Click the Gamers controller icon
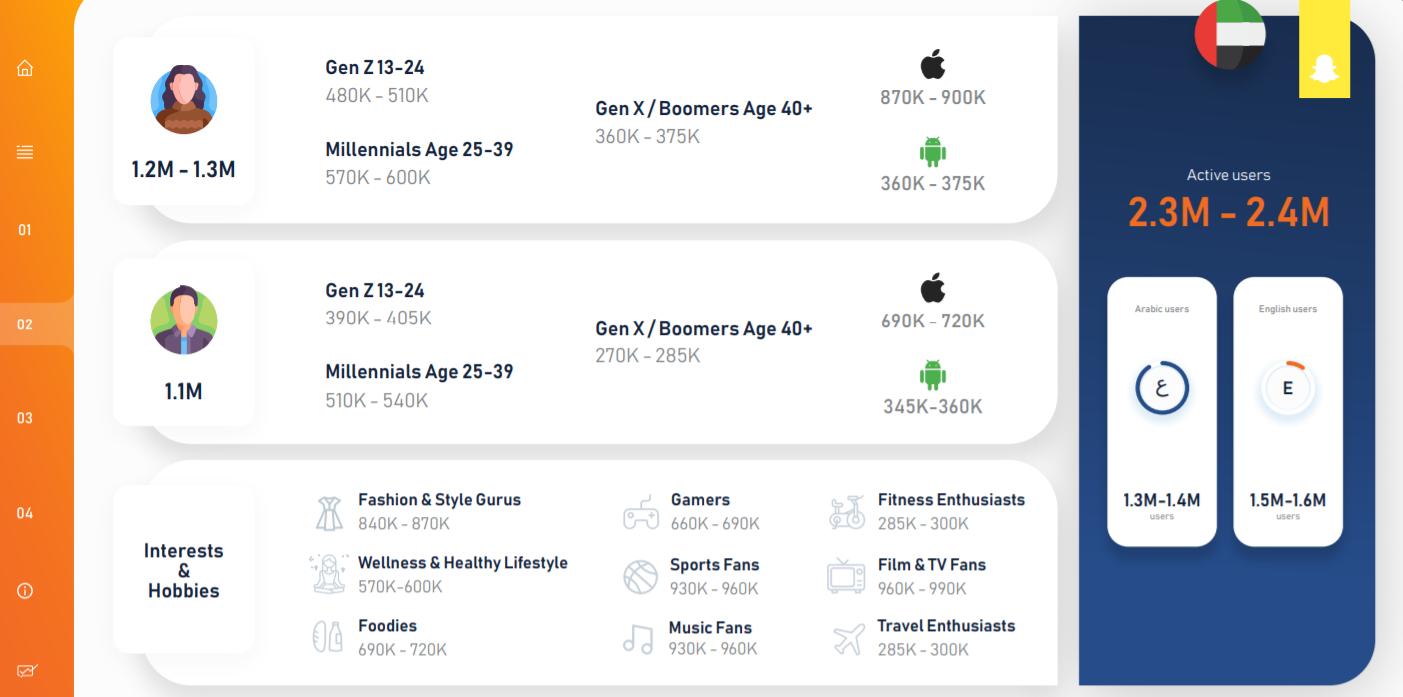The height and width of the screenshot is (697, 1403). point(641,511)
